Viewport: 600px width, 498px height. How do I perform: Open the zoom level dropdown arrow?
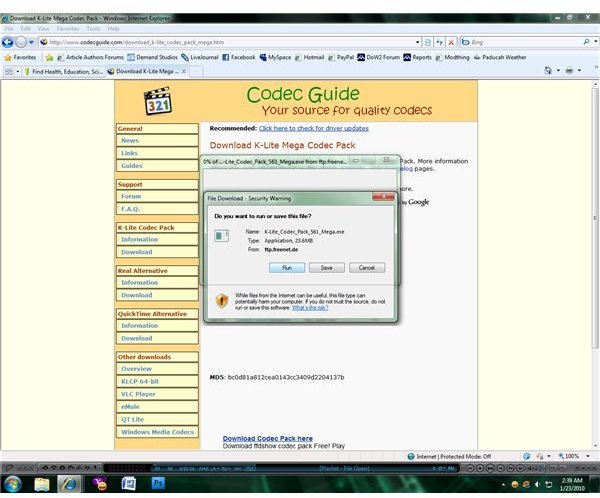pos(587,456)
